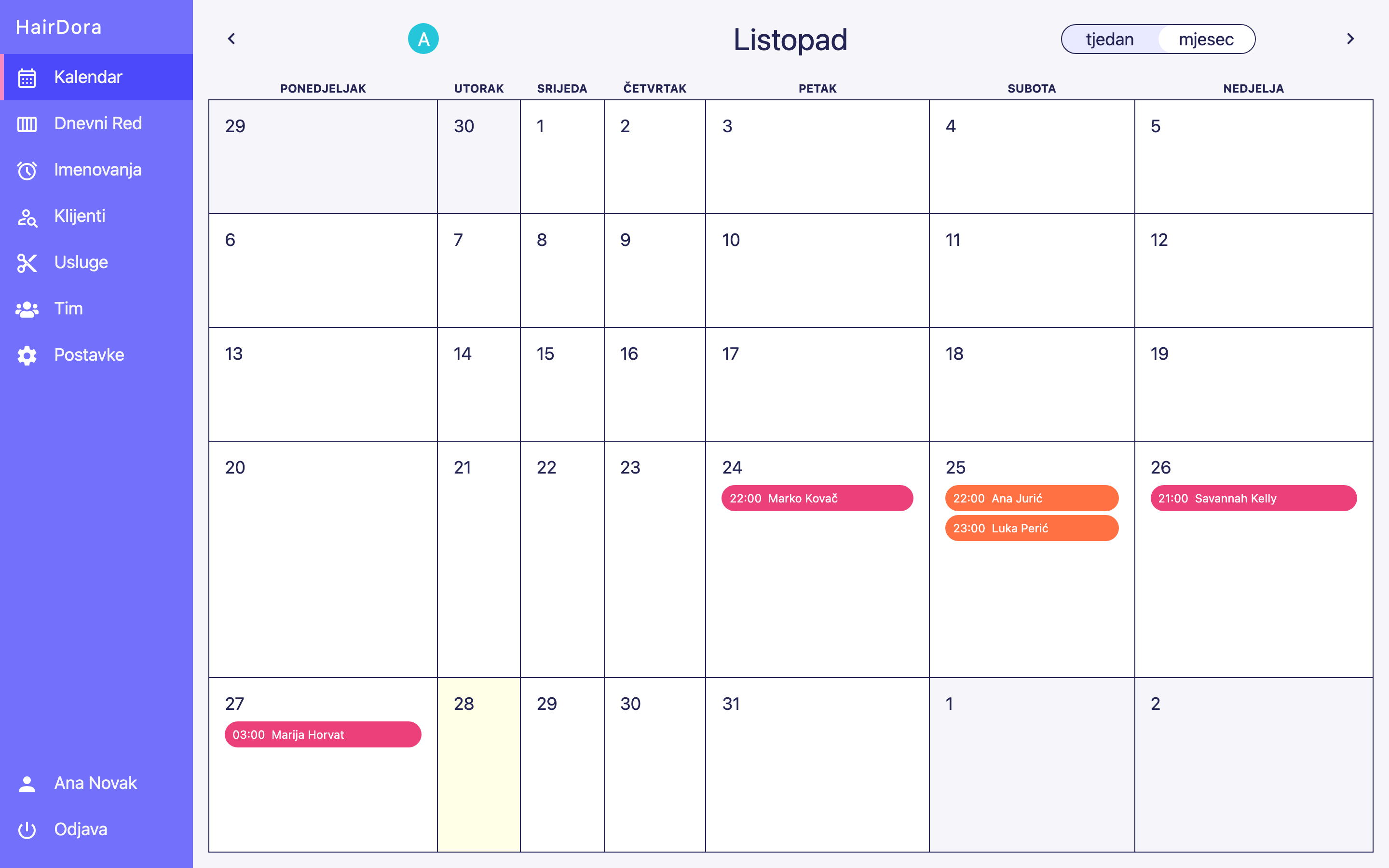
Task: Click the Odjava power icon
Action: coord(27,829)
